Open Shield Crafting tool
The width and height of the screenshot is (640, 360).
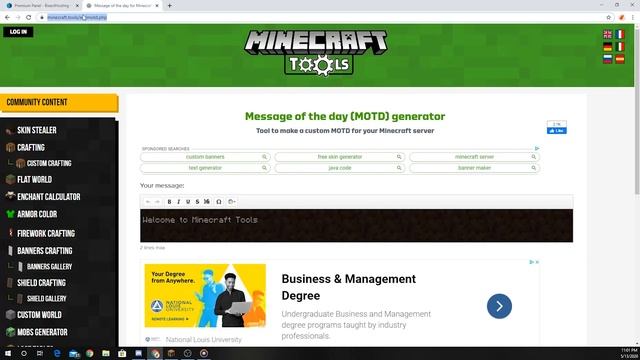[41, 283]
